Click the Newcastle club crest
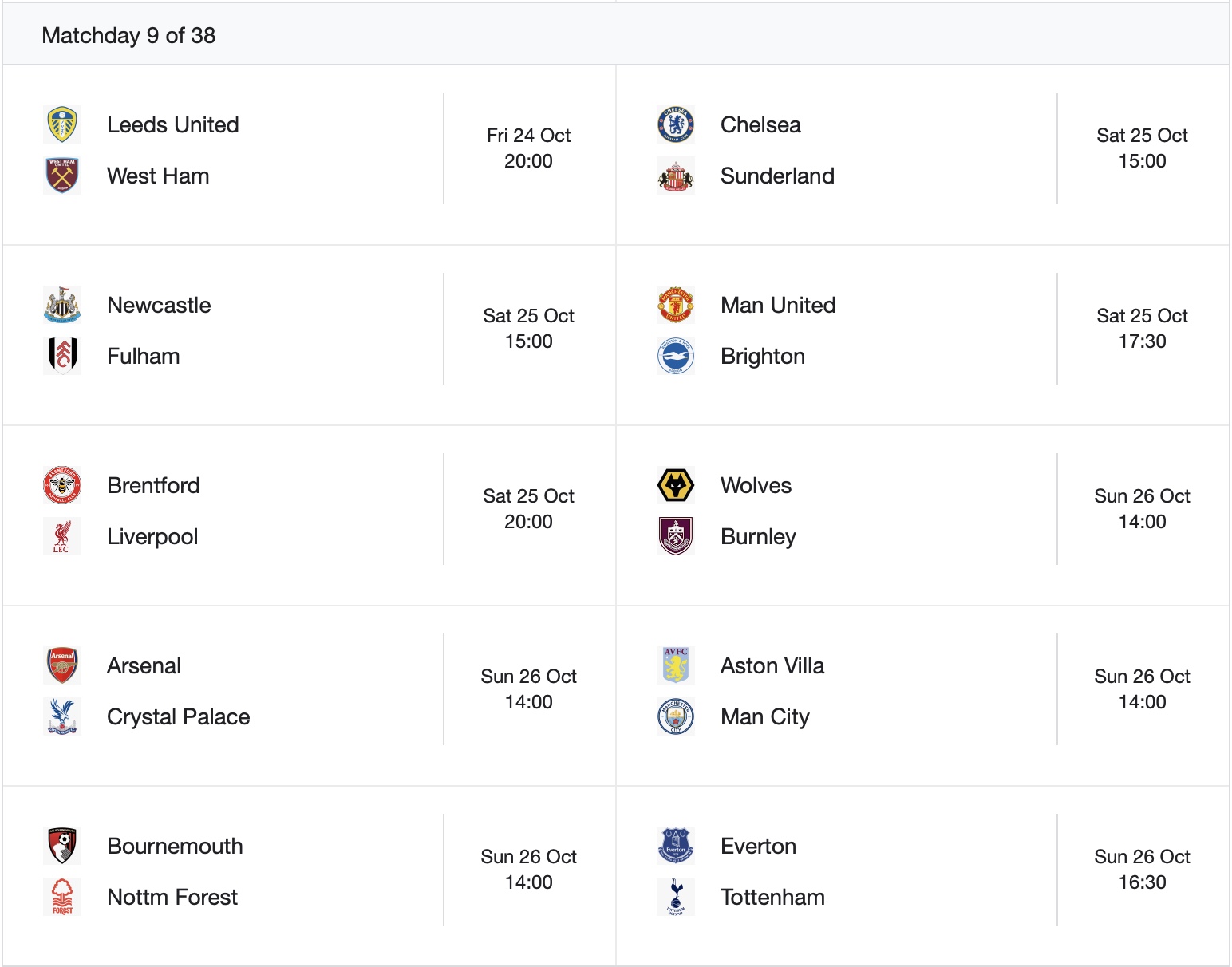Image resolution: width=1232 pixels, height=967 pixels. pos(62,306)
